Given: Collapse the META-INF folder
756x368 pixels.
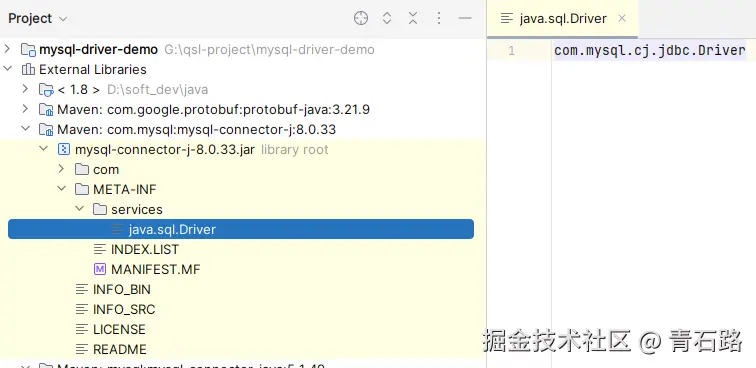Looking at the screenshot, I should (61, 189).
